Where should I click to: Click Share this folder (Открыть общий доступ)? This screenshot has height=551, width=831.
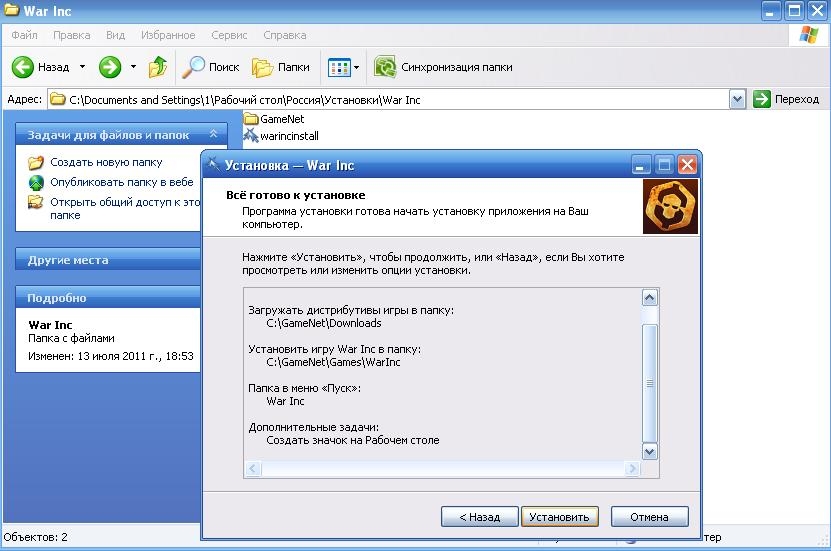pos(125,208)
